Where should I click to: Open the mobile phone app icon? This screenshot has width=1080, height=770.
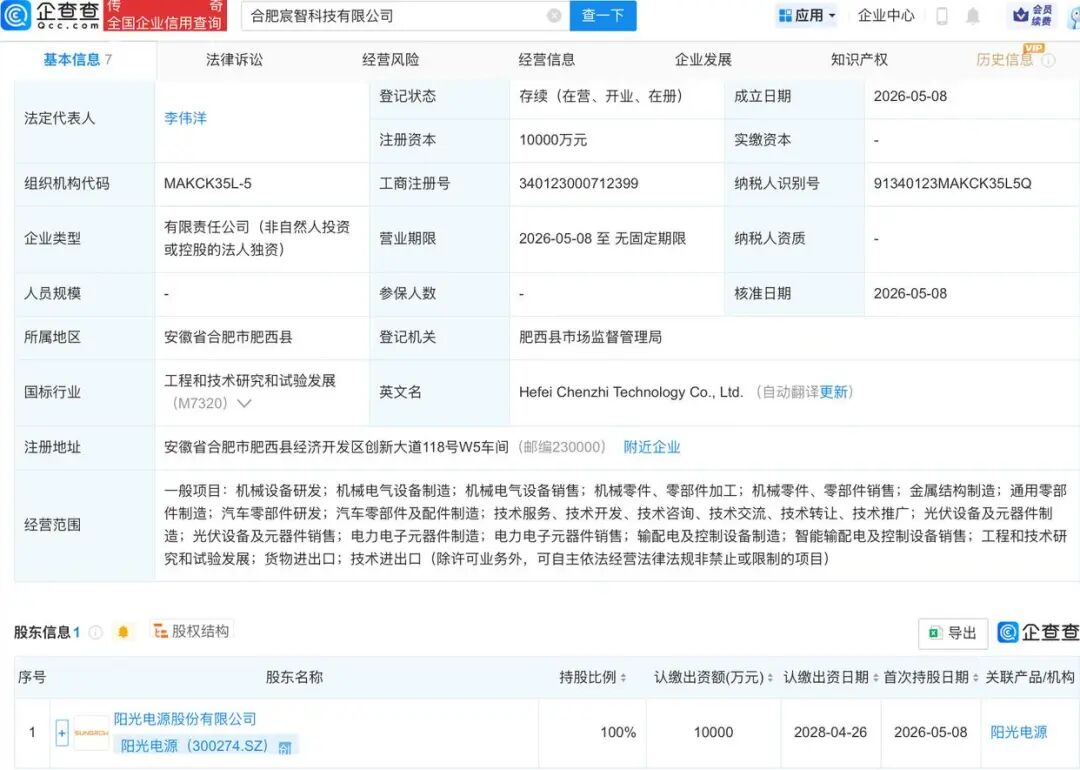click(x=942, y=16)
